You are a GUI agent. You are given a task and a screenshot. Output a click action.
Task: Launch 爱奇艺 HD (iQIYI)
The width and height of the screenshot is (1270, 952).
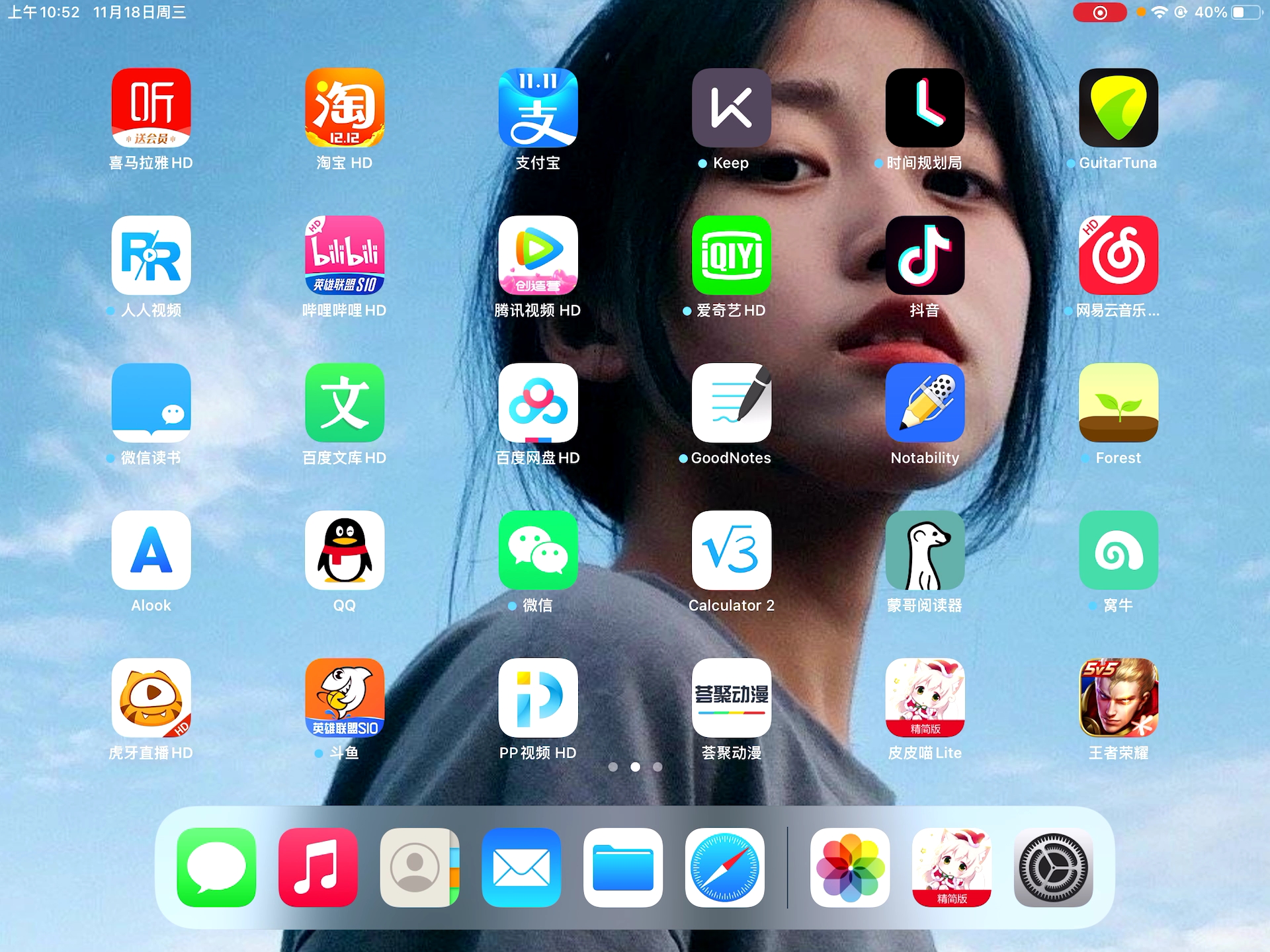(731, 255)
